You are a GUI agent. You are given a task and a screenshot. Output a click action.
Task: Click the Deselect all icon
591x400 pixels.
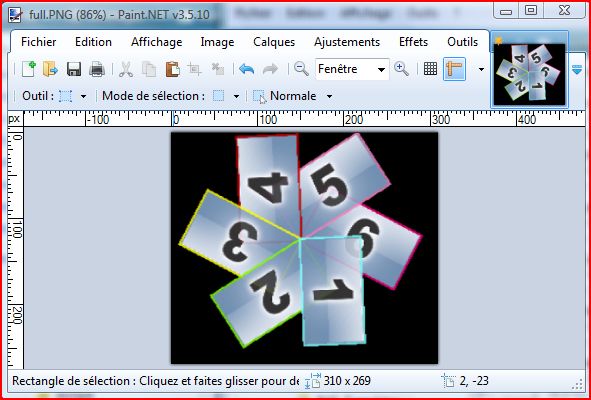point(218,69)
